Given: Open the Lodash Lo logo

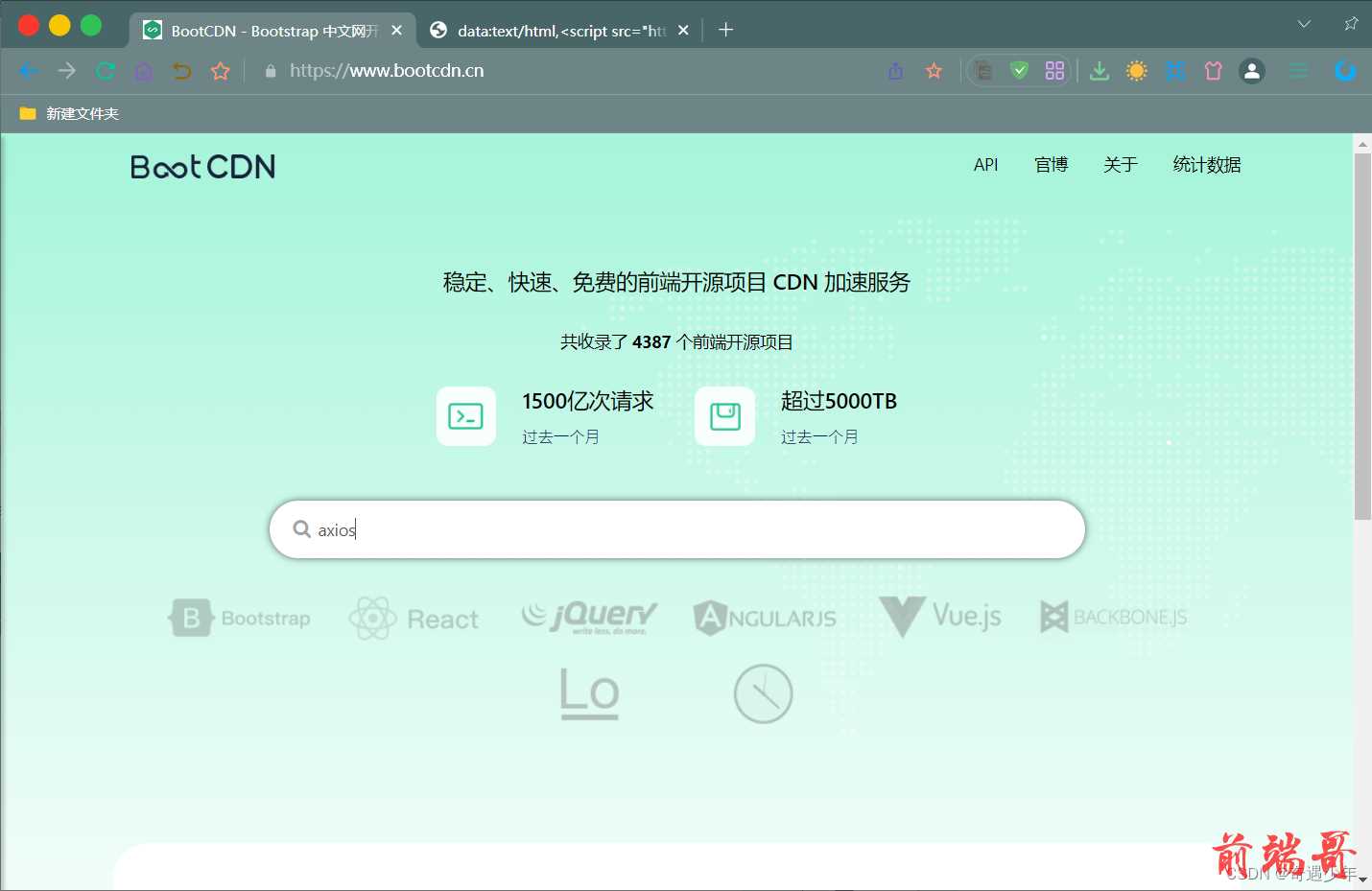Looking at the screenshot, I should tap(590, 693).
